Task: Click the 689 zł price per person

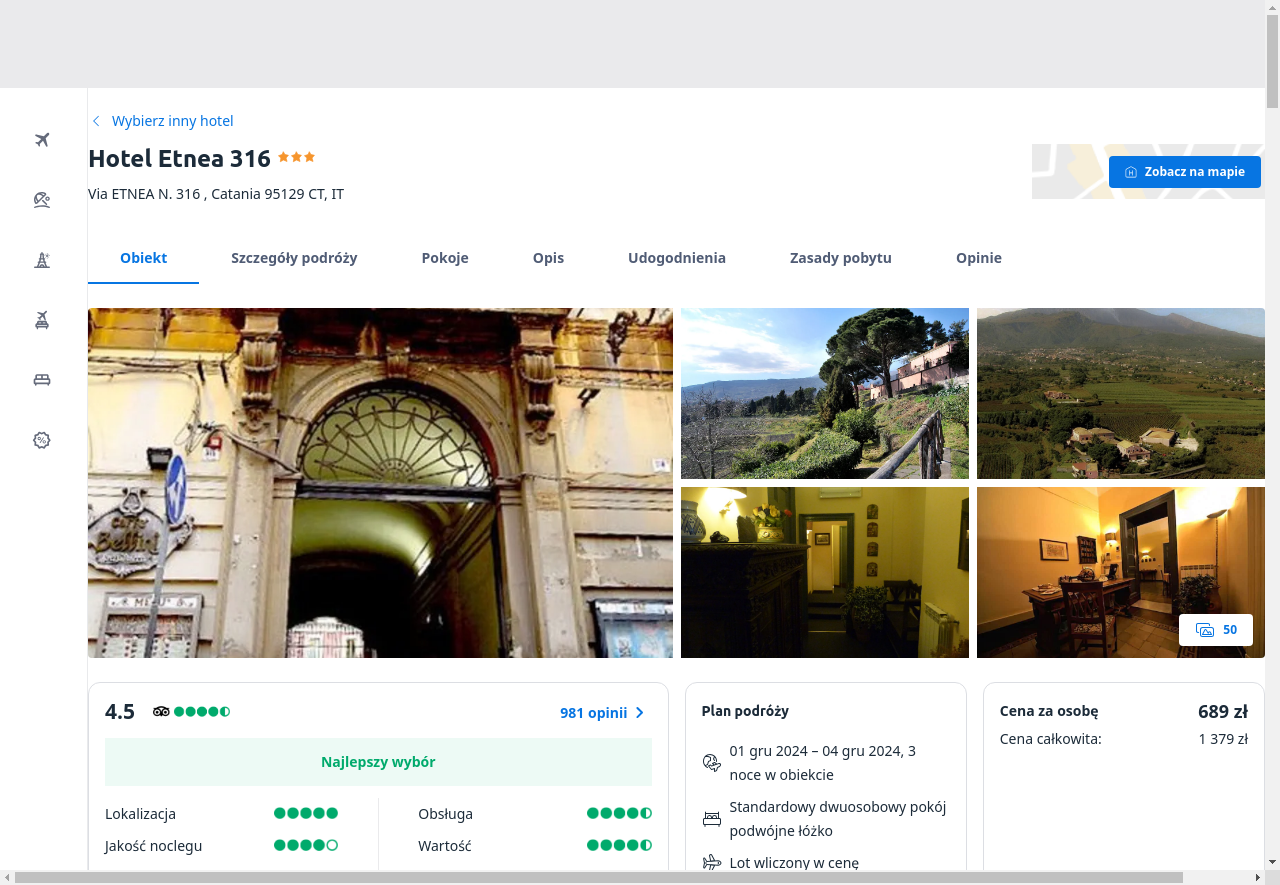Action: pos(1223,712)
